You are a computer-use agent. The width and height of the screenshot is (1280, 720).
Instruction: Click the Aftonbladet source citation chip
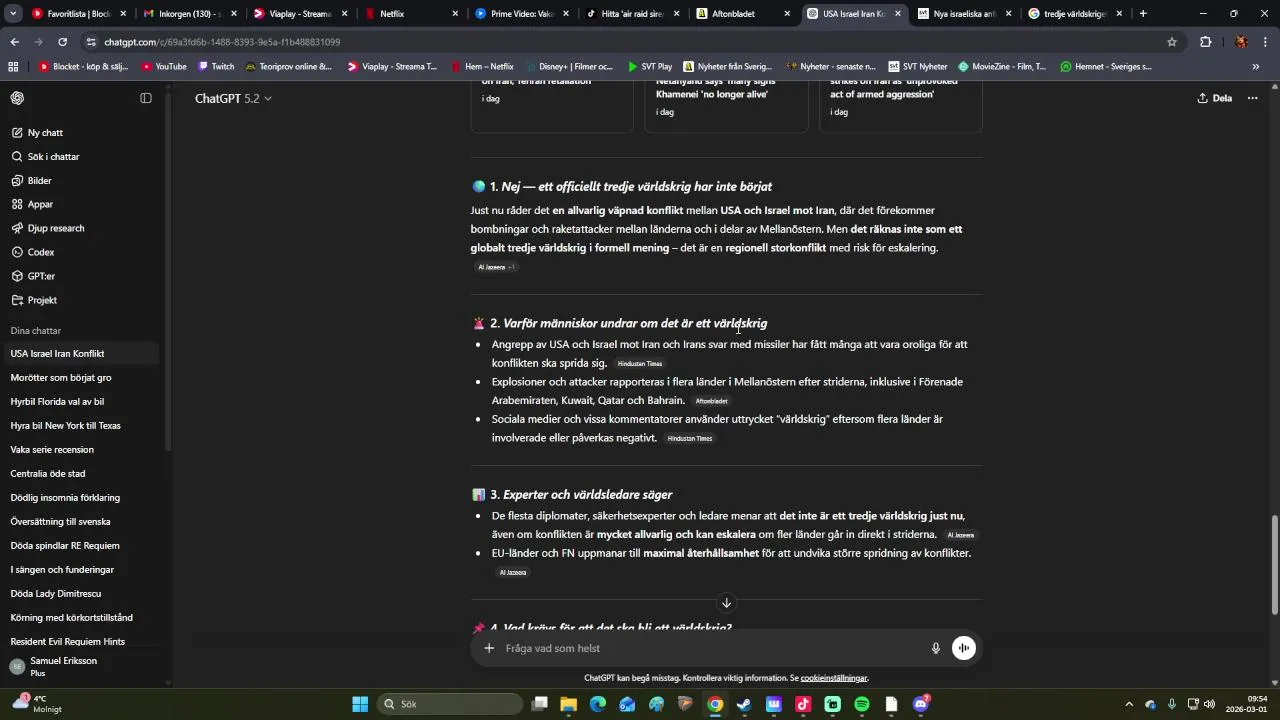(x=712, y=401)
